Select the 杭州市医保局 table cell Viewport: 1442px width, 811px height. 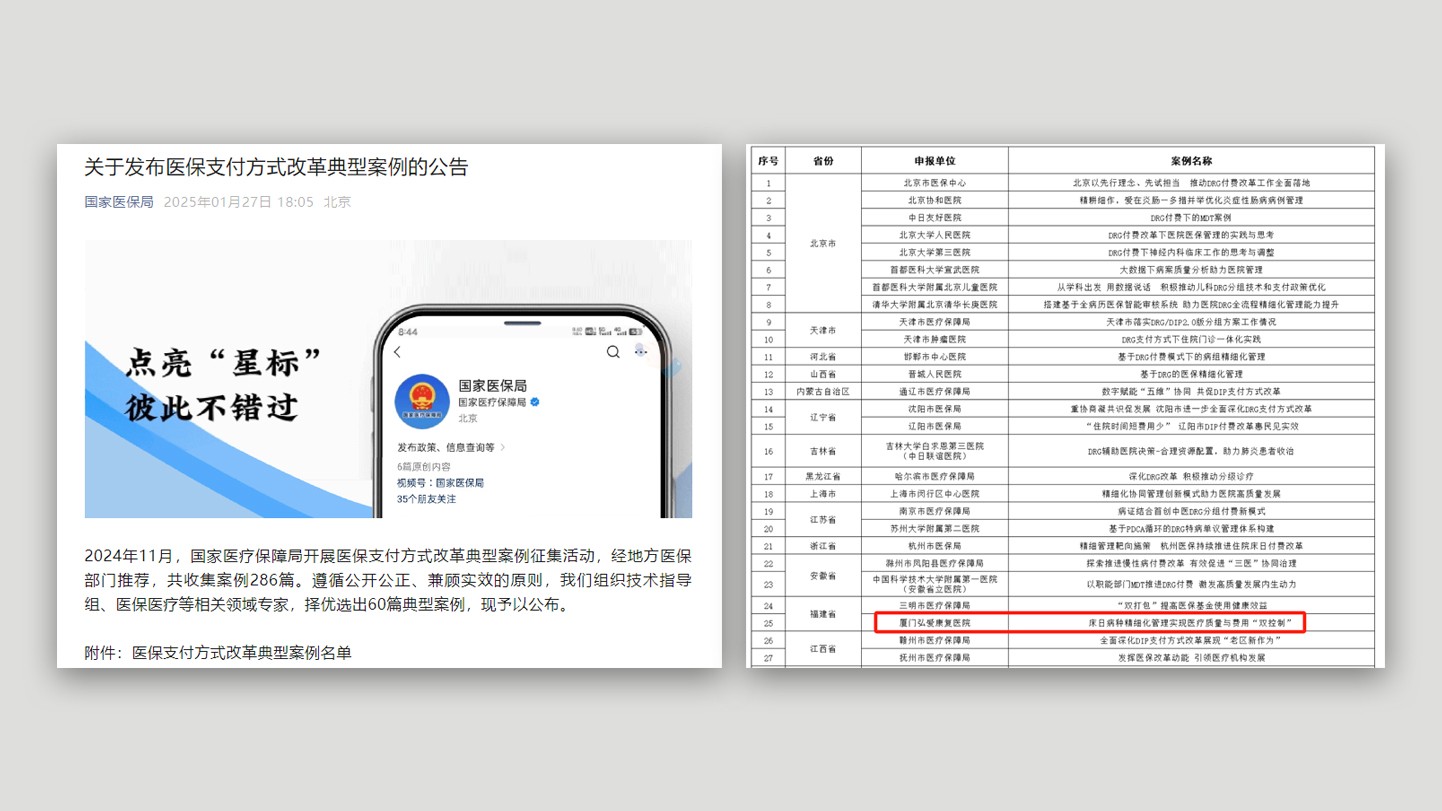(935, 546)
